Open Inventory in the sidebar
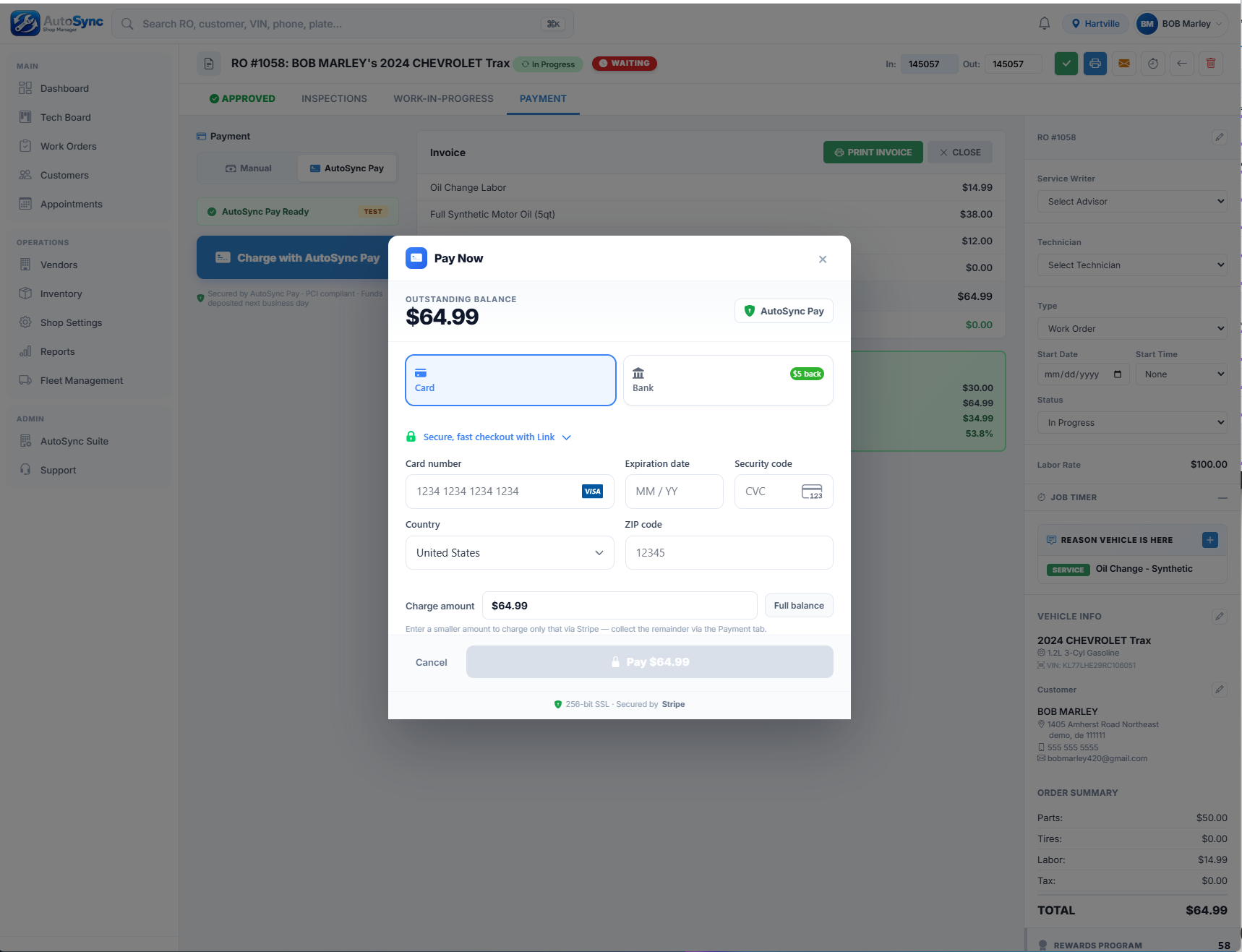The width and height of the screenshot is (1242, 952). tap(90, 293)
